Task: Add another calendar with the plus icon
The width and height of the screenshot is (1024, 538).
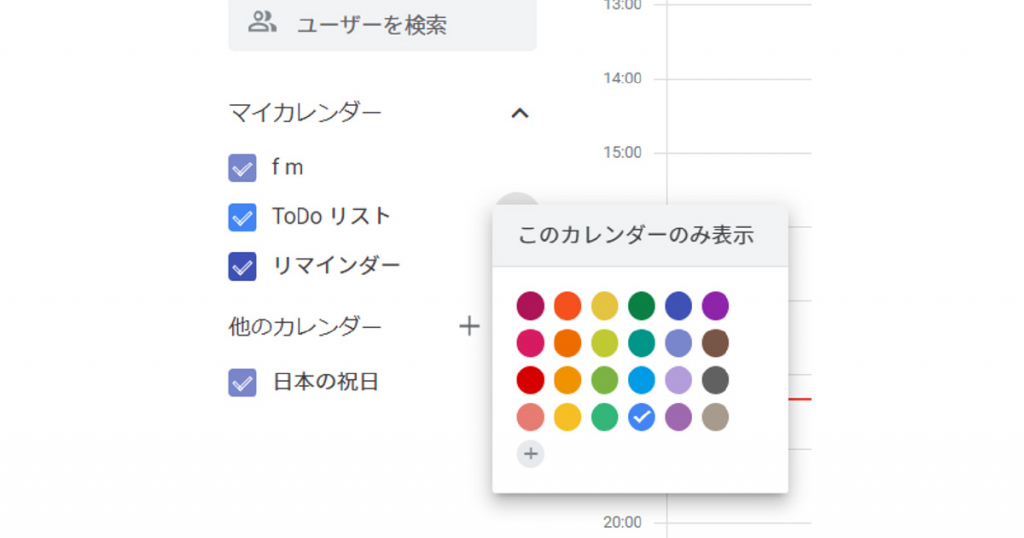Action: point(469,326)
